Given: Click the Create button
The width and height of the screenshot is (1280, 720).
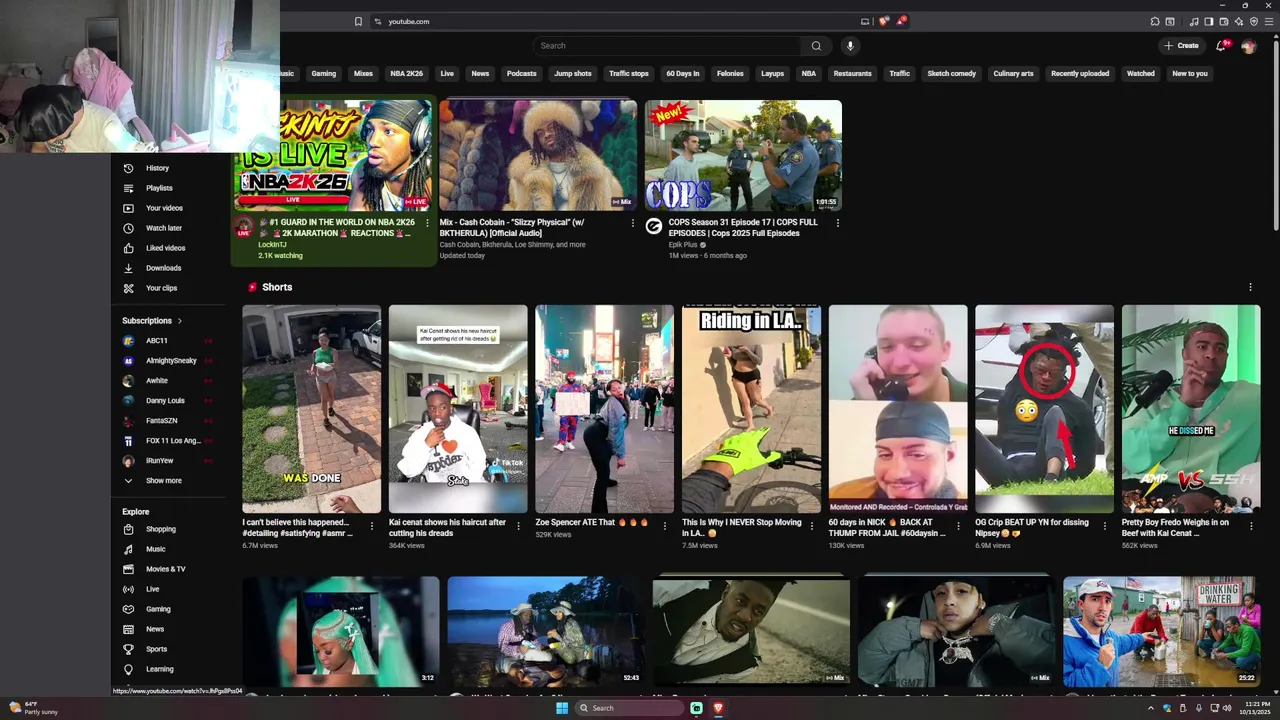Looking at the screenshot, I should click(1181, 45).
